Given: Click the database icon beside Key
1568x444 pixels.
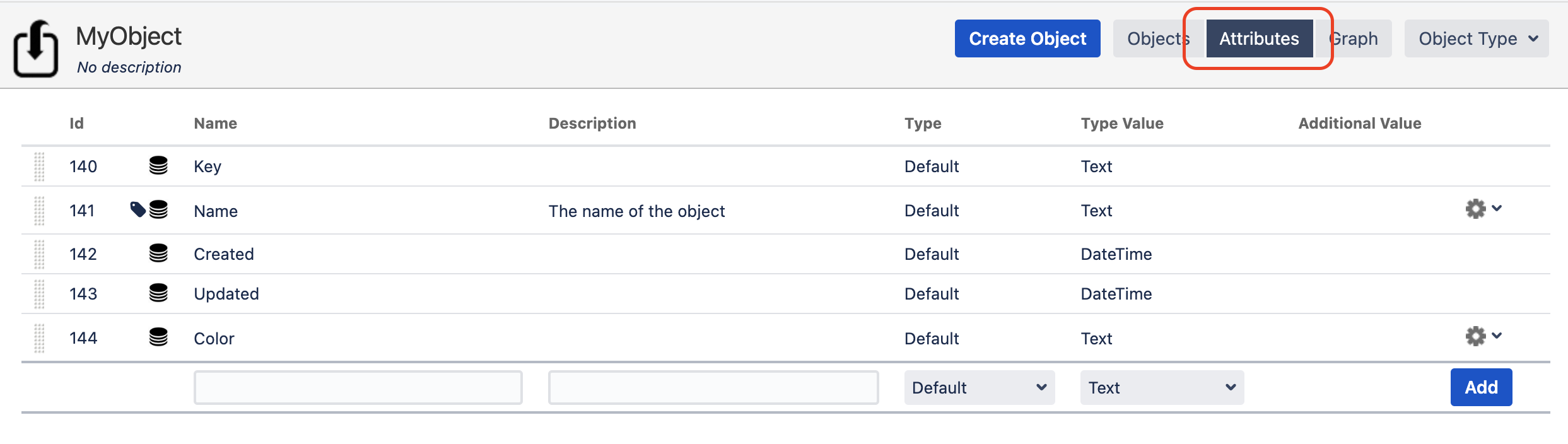Looking at the screenshot, I should (158, 166).
